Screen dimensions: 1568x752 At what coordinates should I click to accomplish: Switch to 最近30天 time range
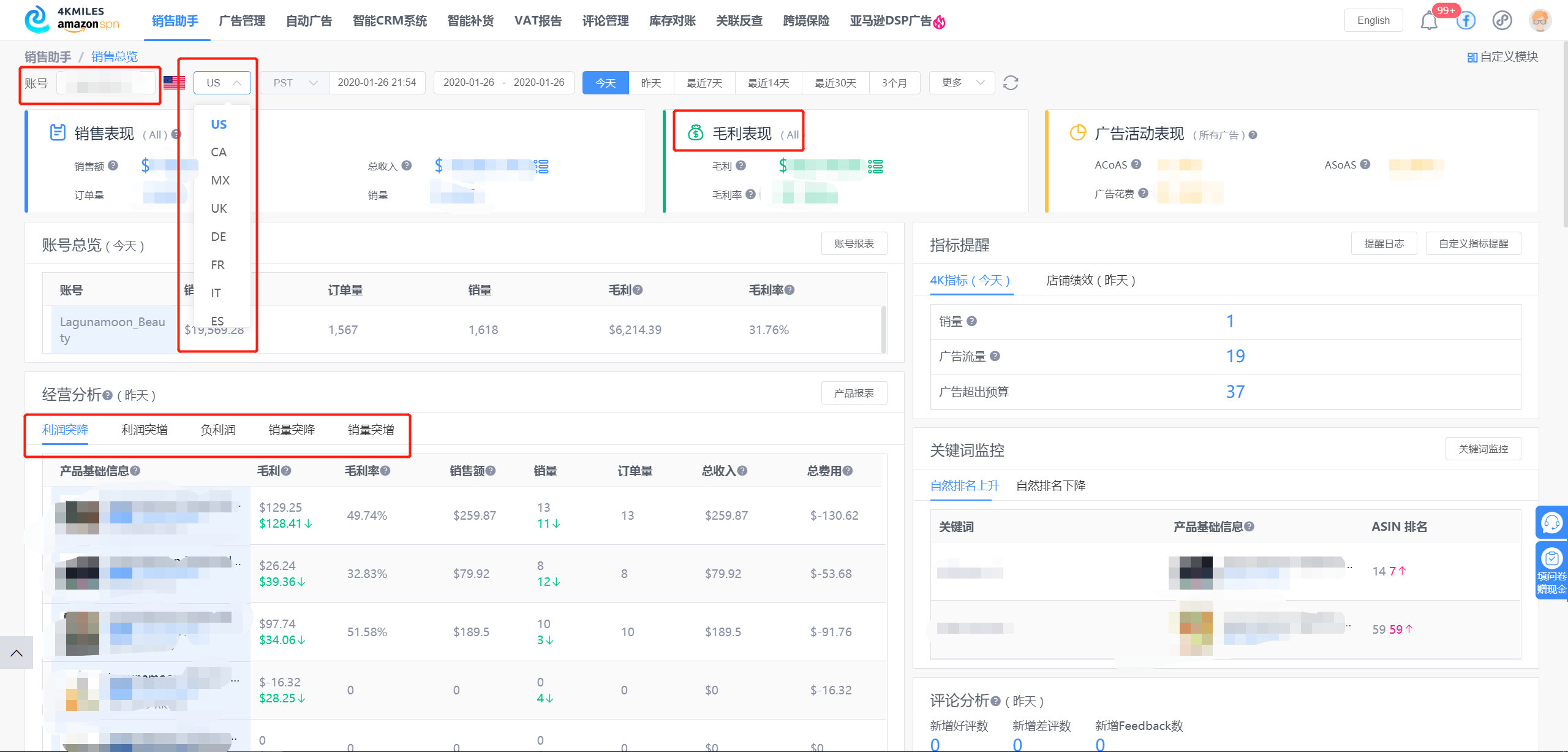tap(835, 82)
